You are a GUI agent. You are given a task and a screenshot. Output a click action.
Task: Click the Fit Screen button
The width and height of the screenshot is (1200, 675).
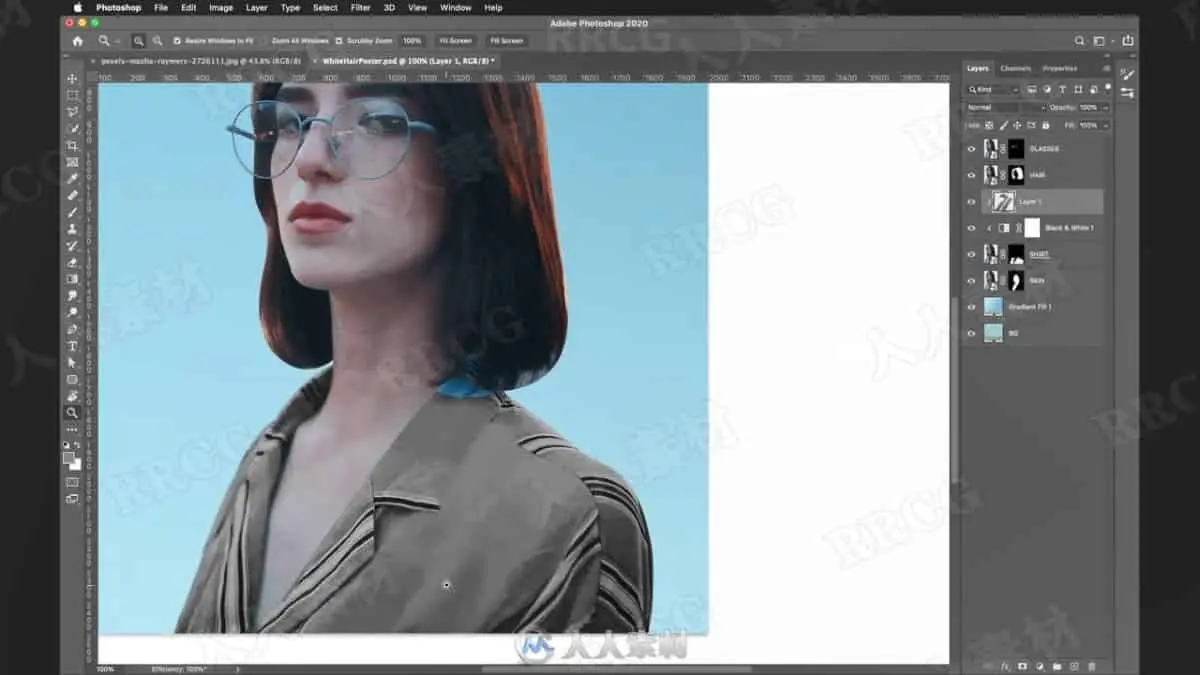tap(455, 41)
